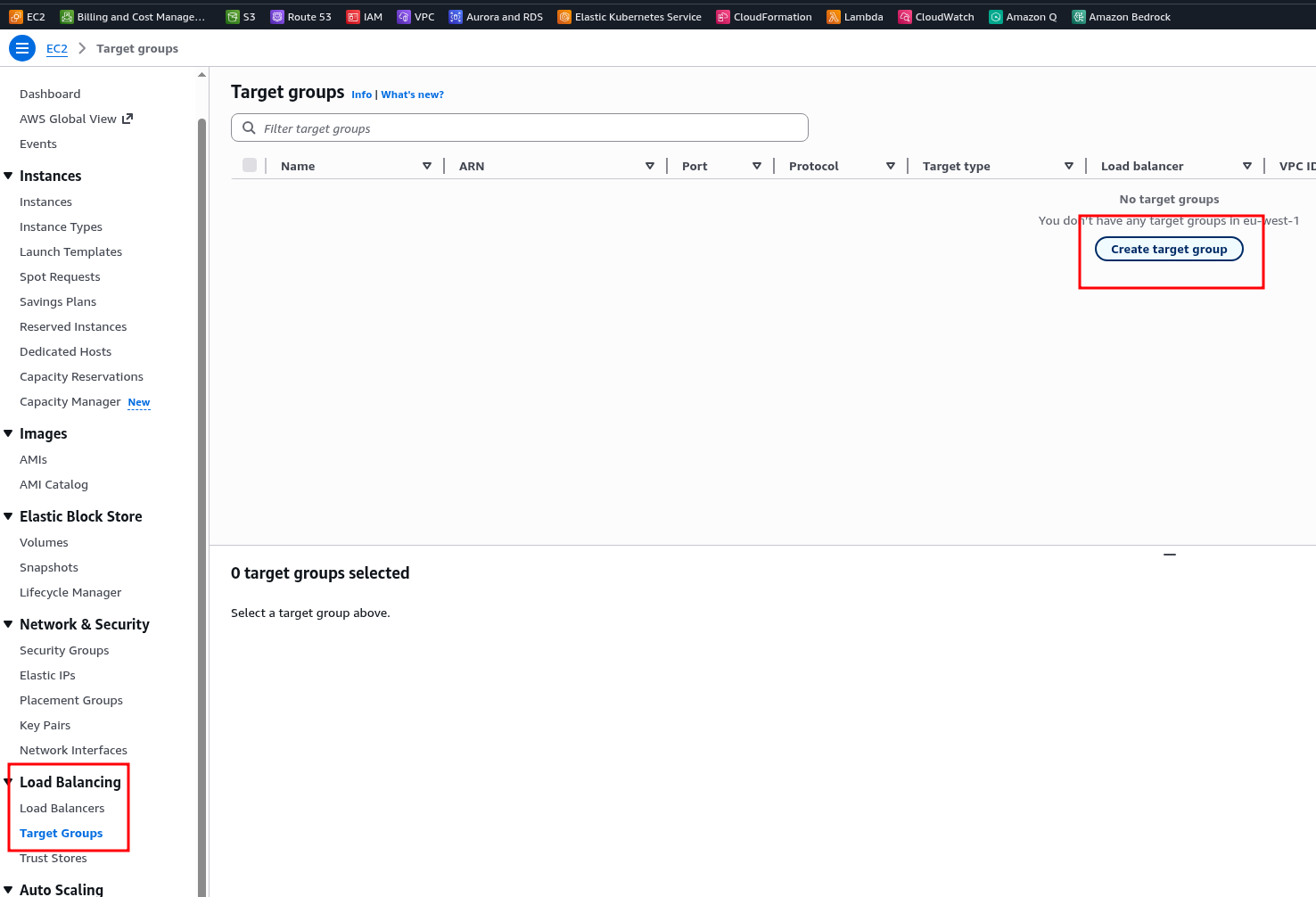The width and height of the screenshot is (1316, 897).
Task: Collapse the Elastic Block Store section
Action: (8, 516)
